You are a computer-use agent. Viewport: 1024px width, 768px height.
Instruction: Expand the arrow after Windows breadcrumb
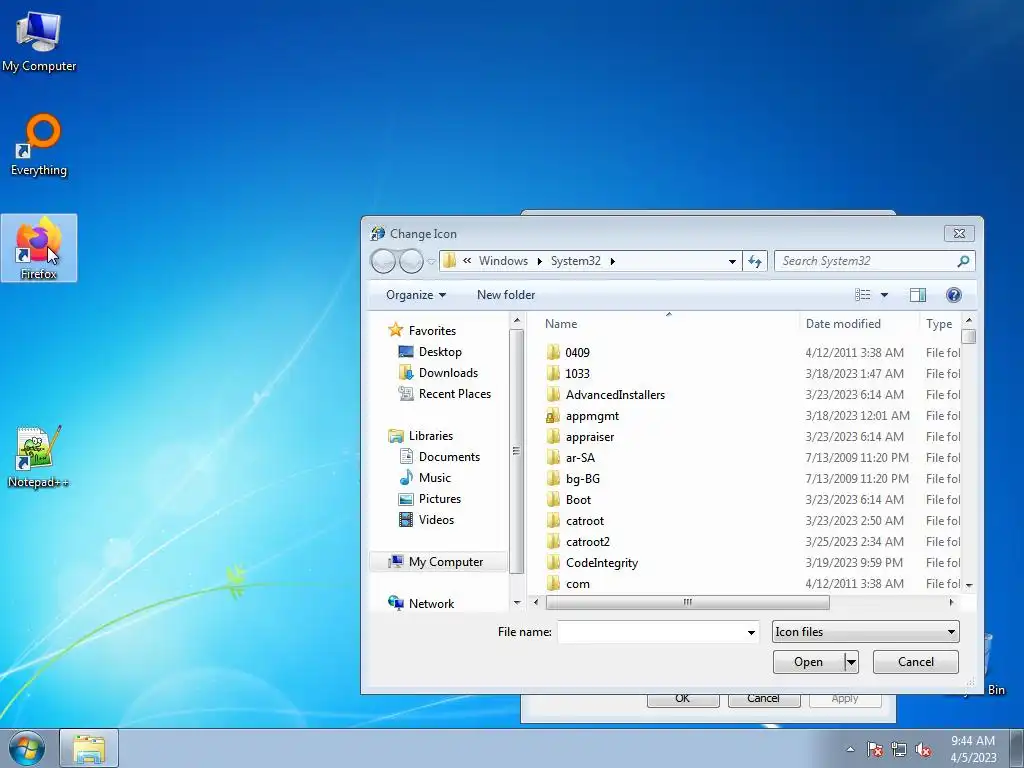(539, 261)
